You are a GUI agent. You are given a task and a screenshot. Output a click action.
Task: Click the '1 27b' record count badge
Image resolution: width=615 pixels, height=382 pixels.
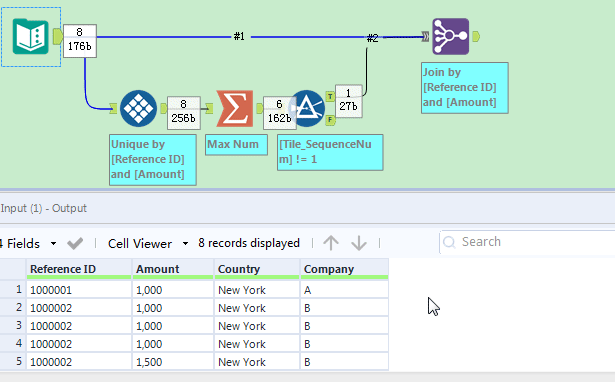(x=348, y=101)
